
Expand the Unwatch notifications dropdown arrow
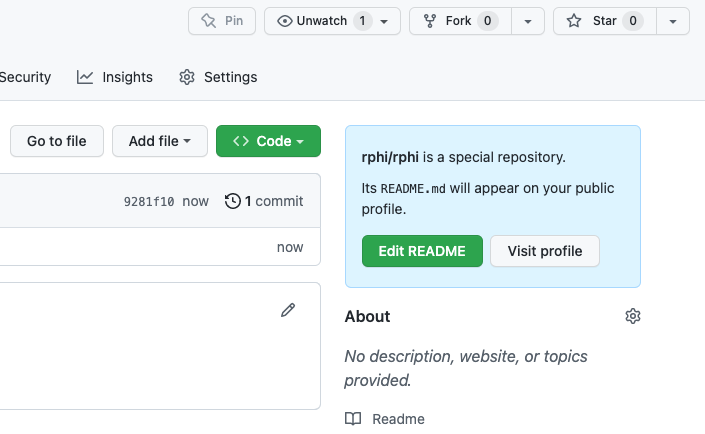pos(384,21)
